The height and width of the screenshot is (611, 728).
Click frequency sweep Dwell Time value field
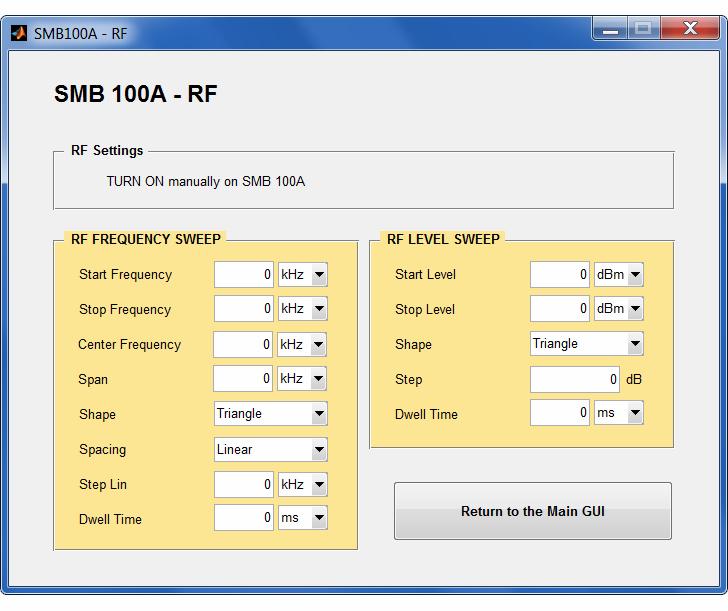244,518
